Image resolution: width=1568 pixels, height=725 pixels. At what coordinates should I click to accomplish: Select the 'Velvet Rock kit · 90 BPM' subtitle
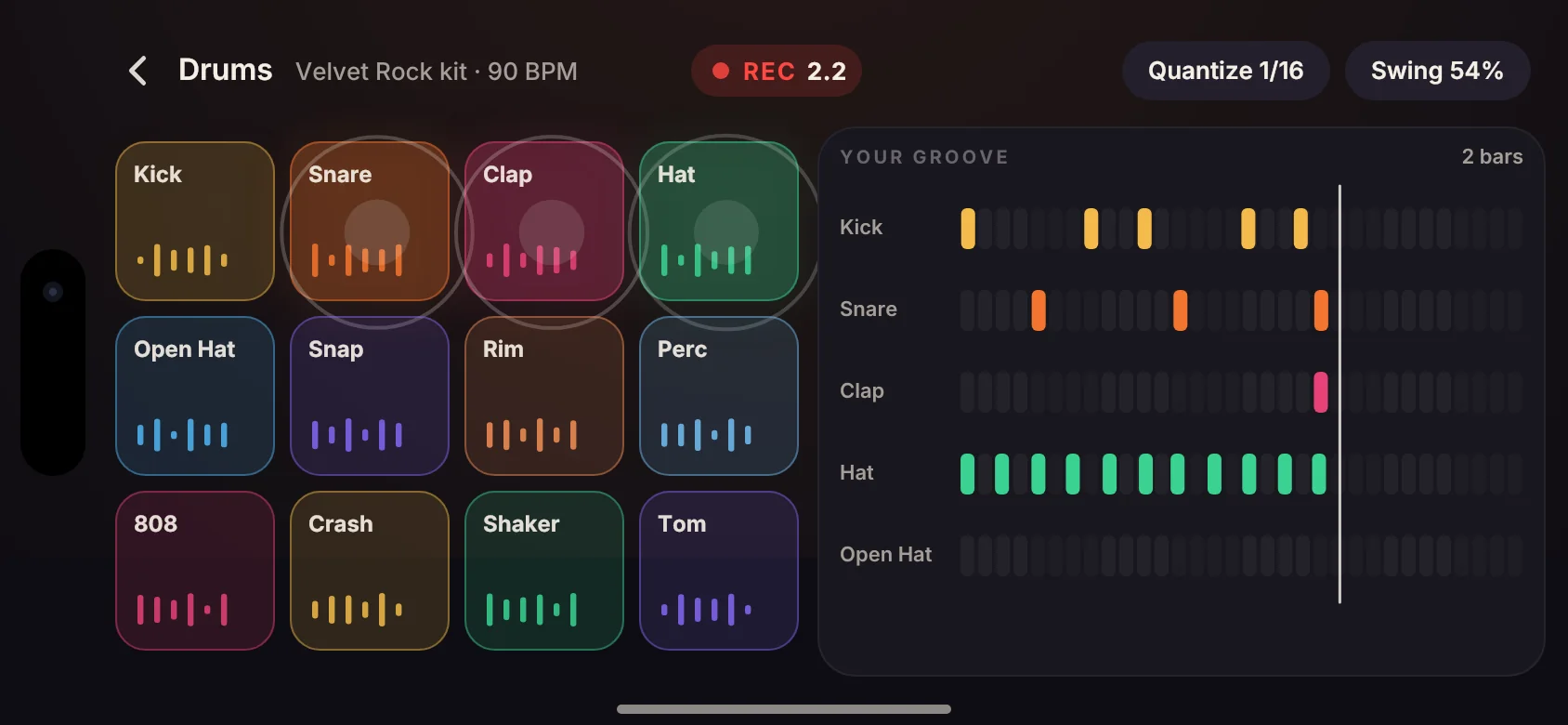click(x=437, y=72)
